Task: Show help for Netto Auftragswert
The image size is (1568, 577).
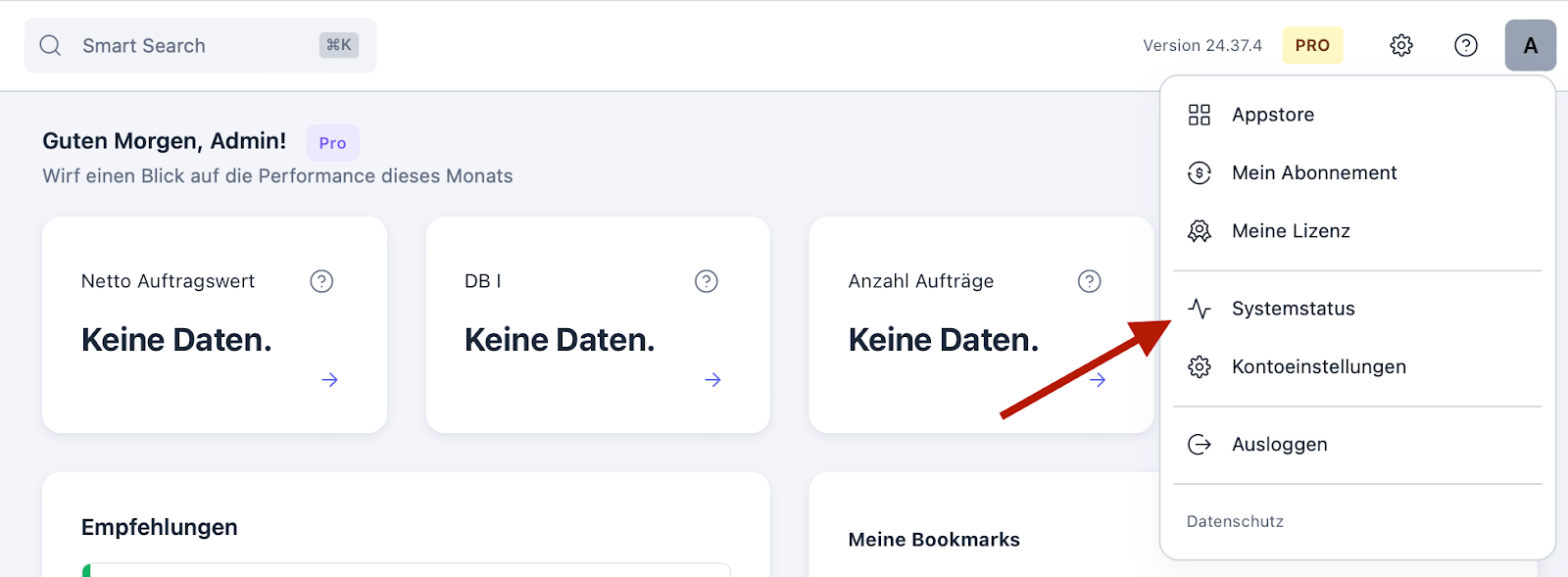Action: tap(321, 281)
